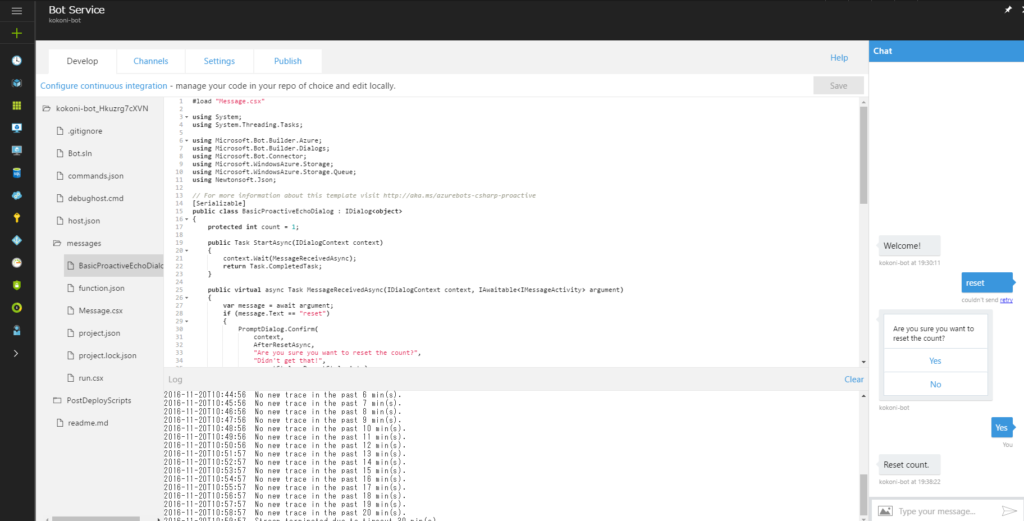Open function.json file

(101, 289)
